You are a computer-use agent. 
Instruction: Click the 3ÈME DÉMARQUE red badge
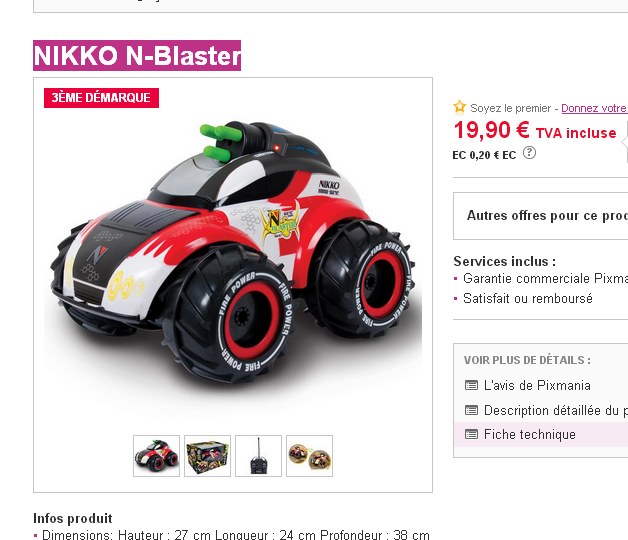click(x=101, y=98)
